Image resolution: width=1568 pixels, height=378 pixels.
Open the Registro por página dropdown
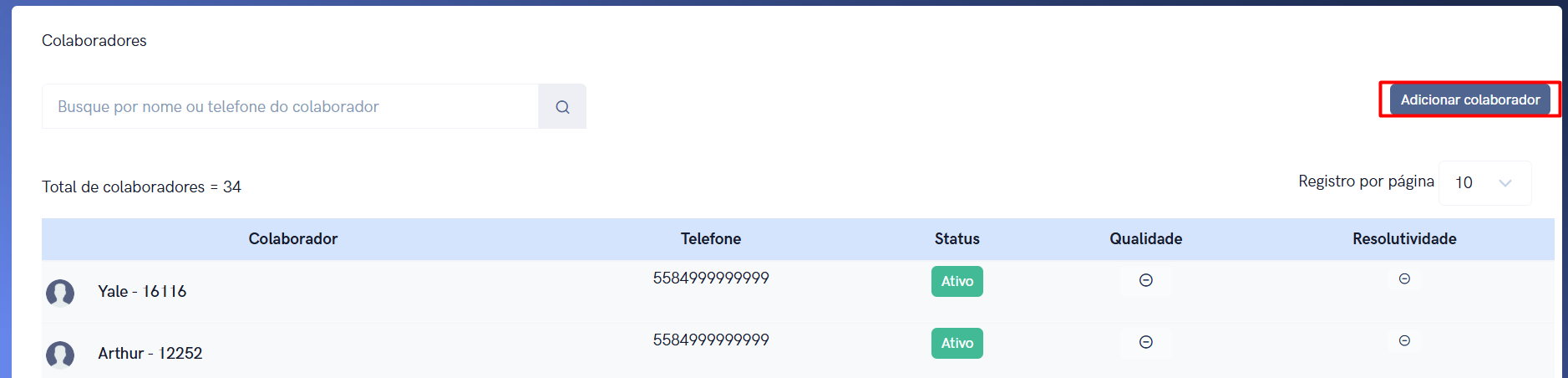(x=1484, y=182)
